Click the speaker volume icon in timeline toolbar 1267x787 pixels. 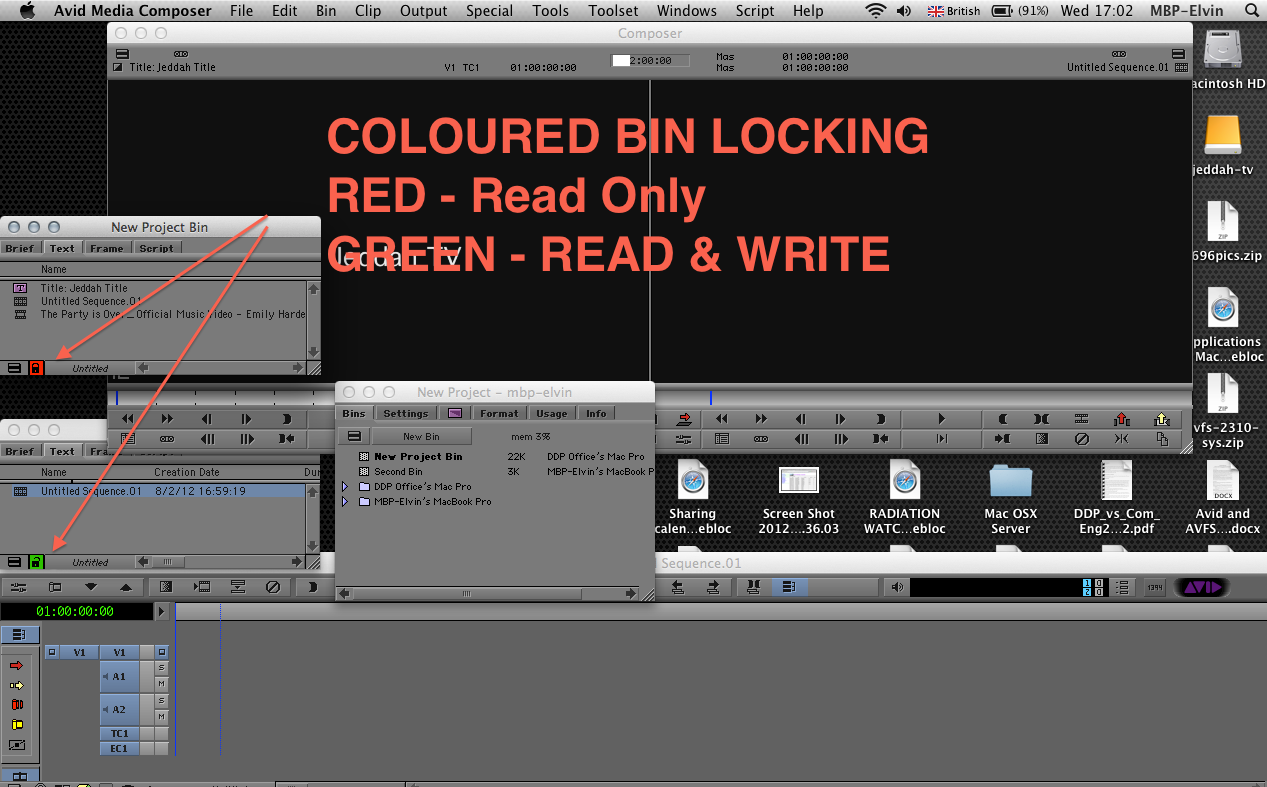click(897, 587)
